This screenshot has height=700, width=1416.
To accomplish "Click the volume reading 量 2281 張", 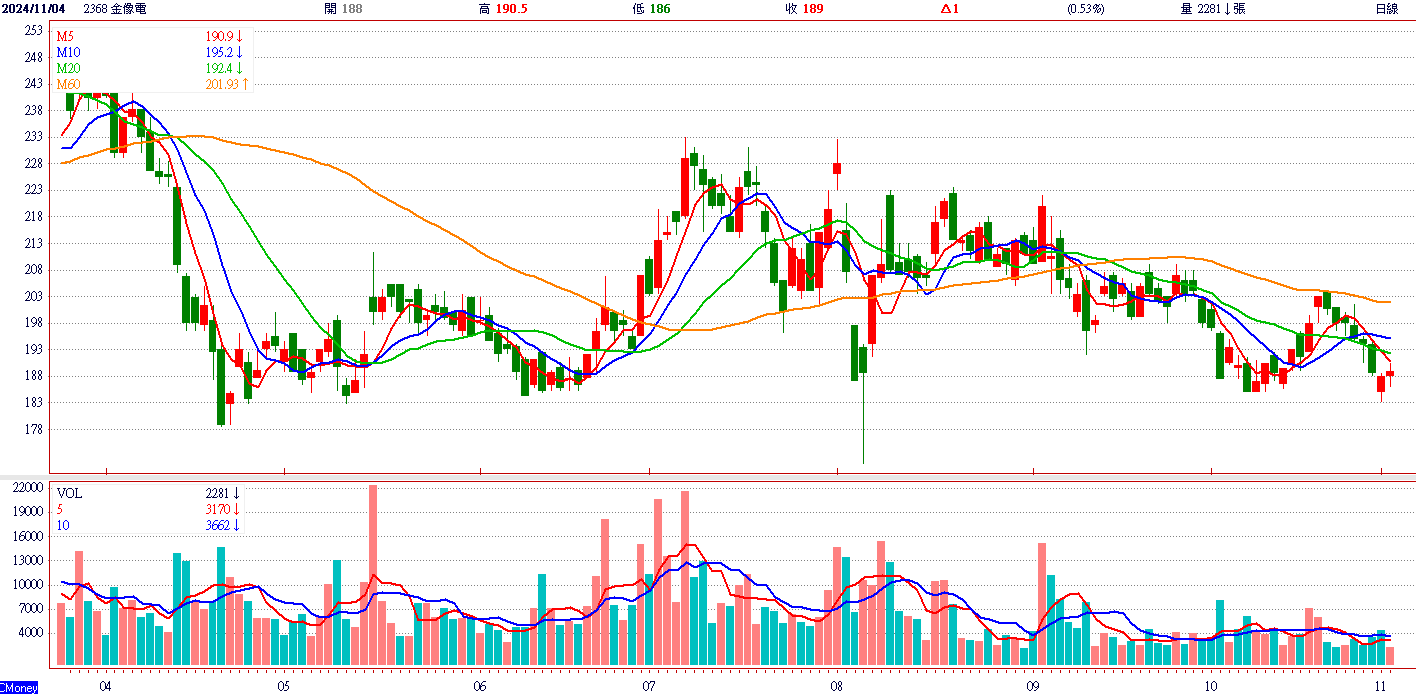I will [x=1212, y=9].
